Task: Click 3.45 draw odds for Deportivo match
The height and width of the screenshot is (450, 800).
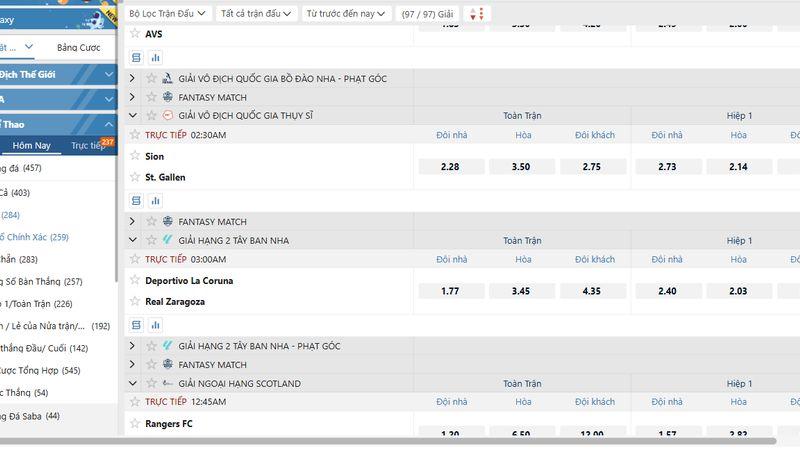Action: (521, 291)
